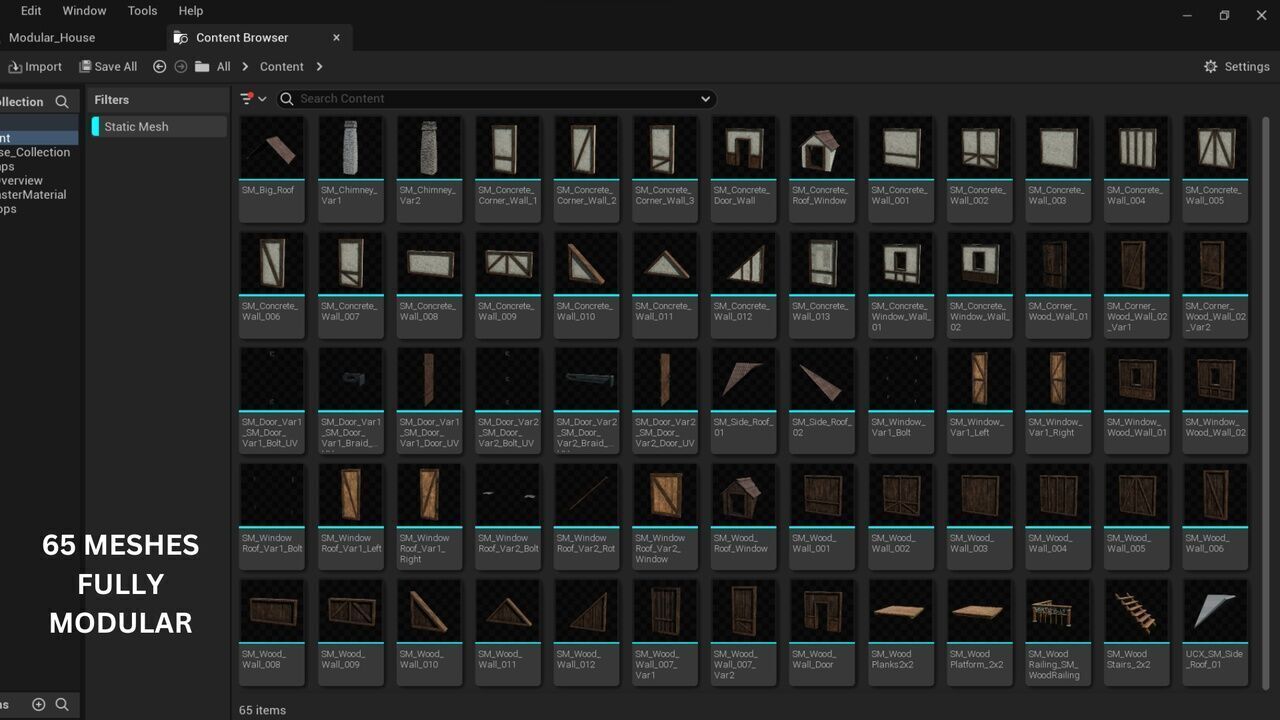Image resolution: width=1280 pixels, height=720 pixels.
Task: Toggle the Static Mesh filter
Action: tap(159, 127)
